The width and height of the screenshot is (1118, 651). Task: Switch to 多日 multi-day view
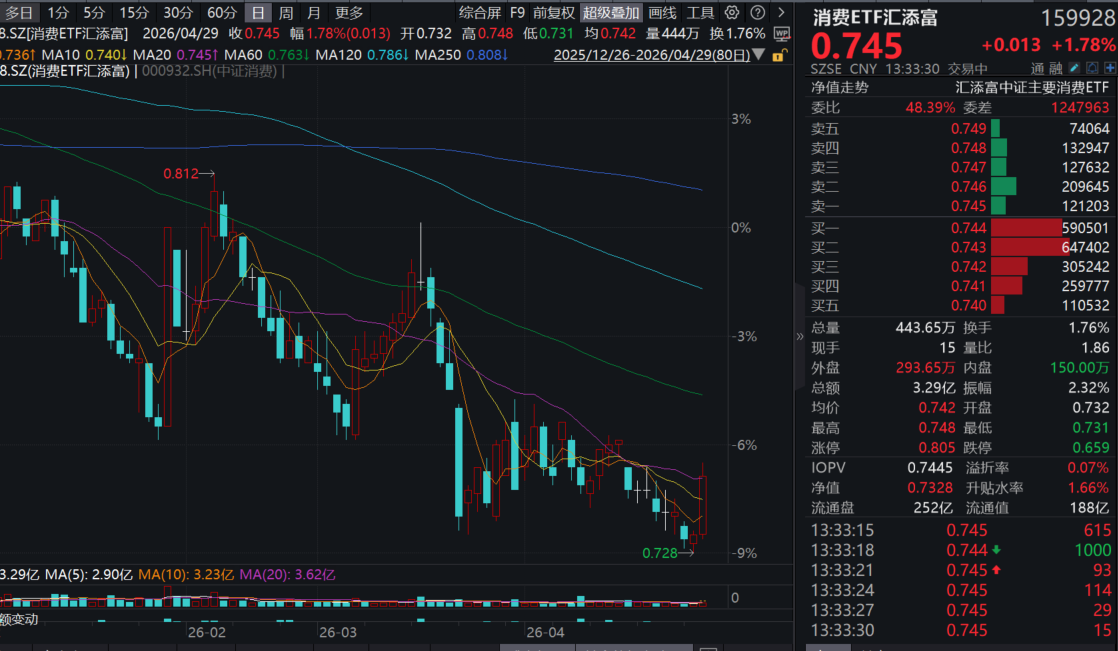click(19, 13)
